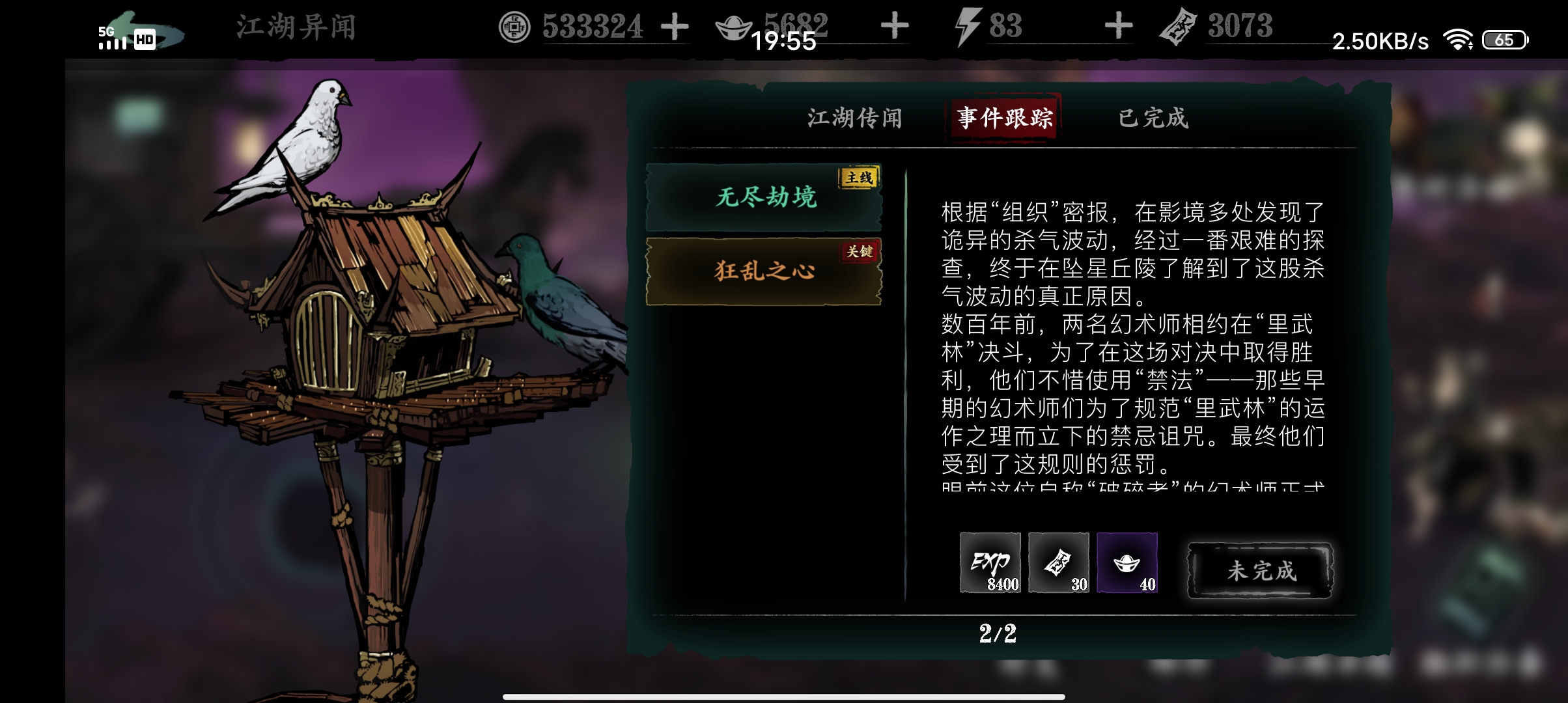Screen dimensions: 1568x703
Task: Refill stamina with the plus button
Action: coord(1119,27)
